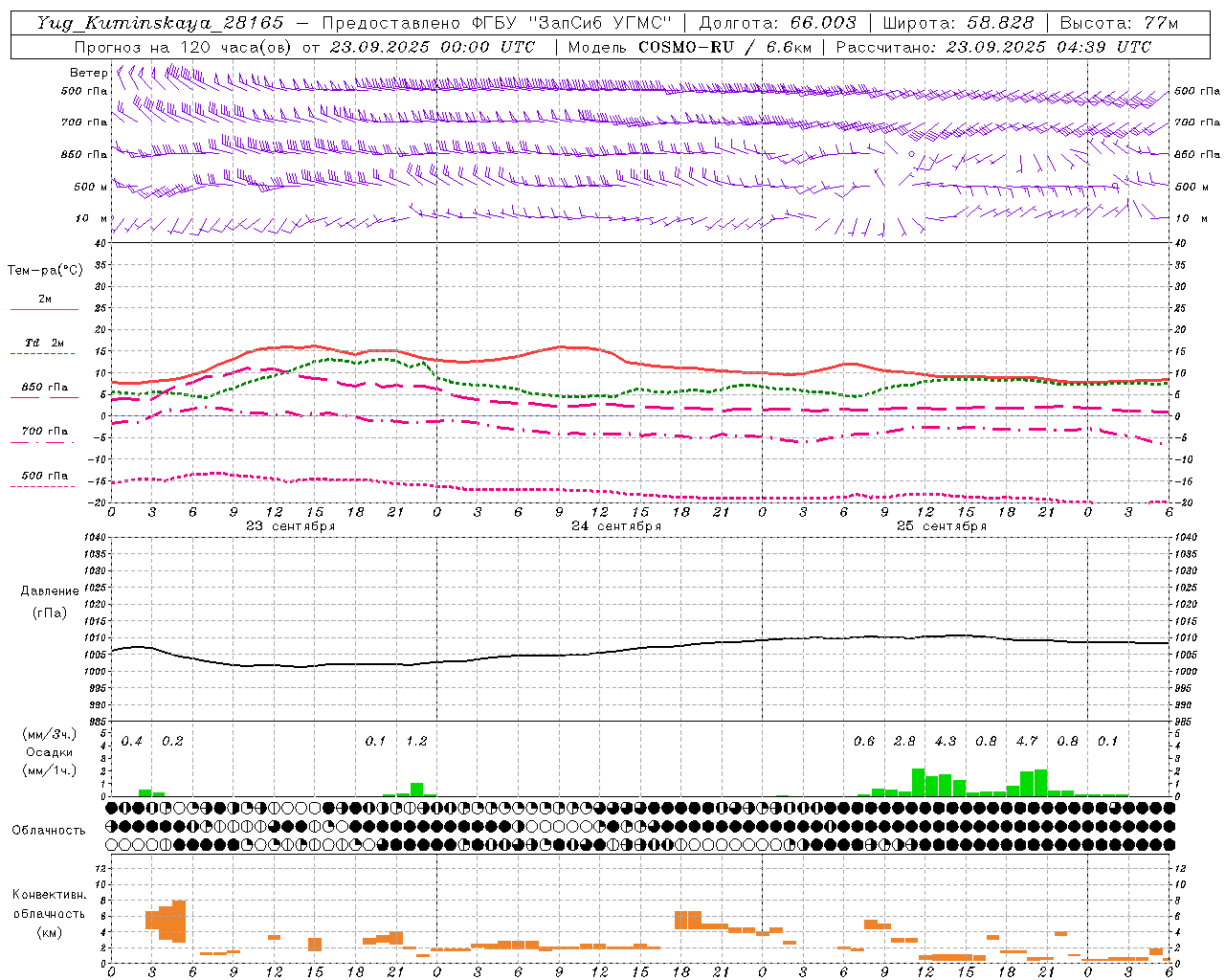Screen dimensions: 1225x980
Task: Click the Осадки panel label
Action: [50, 752]
